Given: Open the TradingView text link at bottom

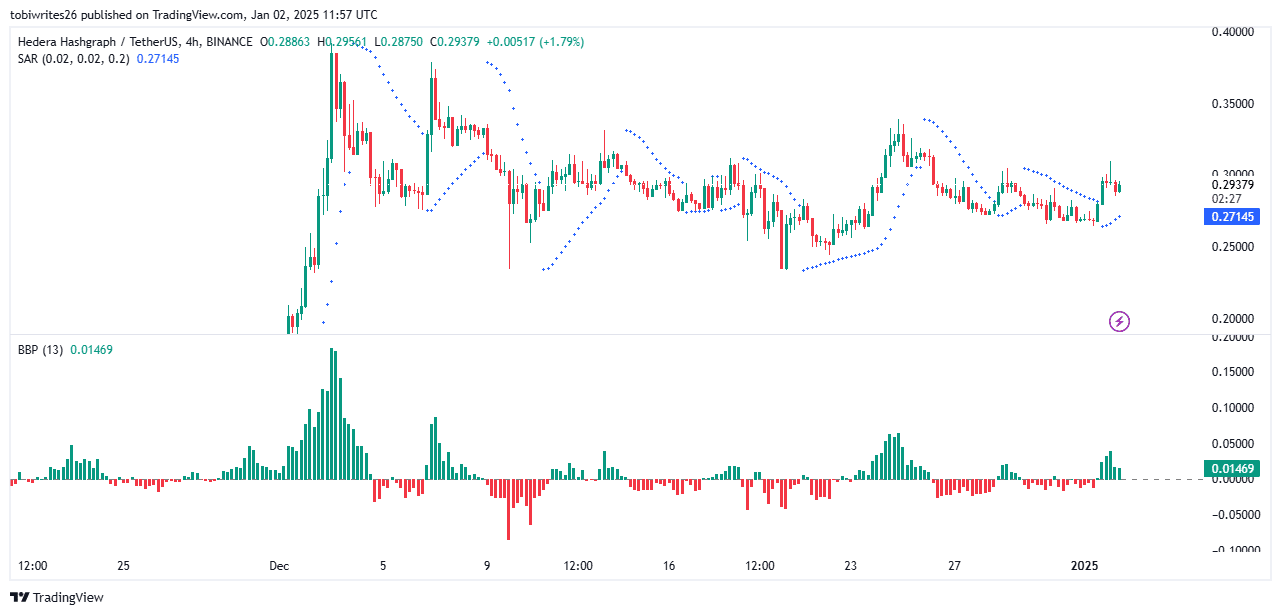Looking at the screenshot, I should tap(68, 598).
